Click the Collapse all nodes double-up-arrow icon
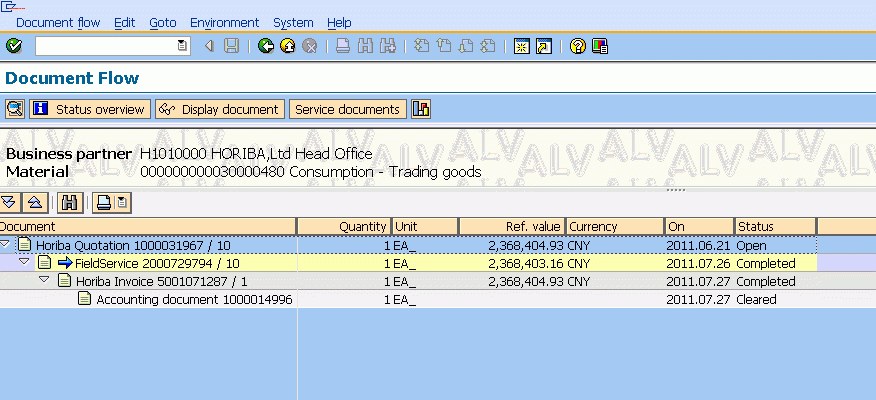 point(35,202)
